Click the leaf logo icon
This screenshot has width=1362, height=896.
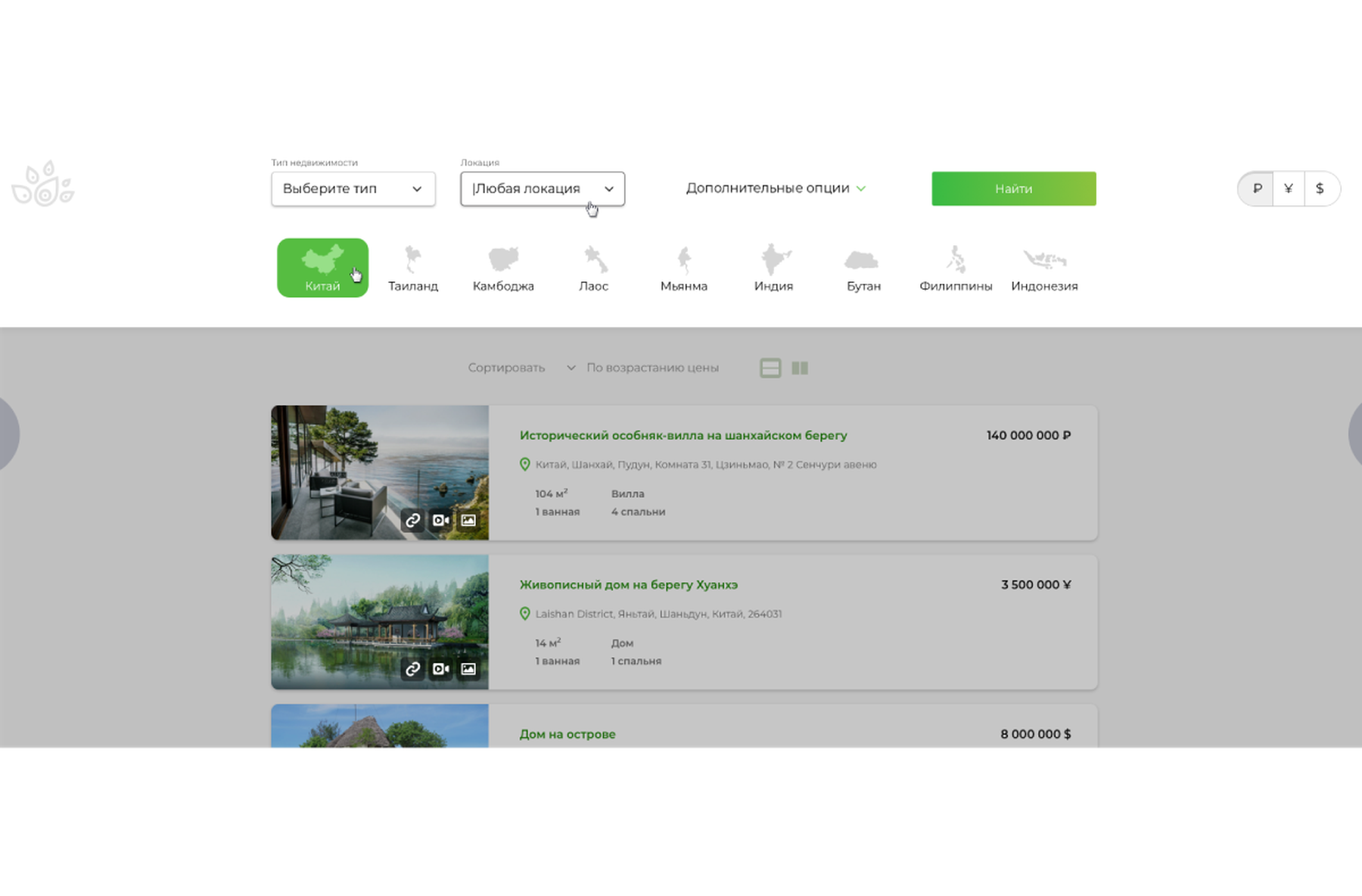click(x=43, y=183)
